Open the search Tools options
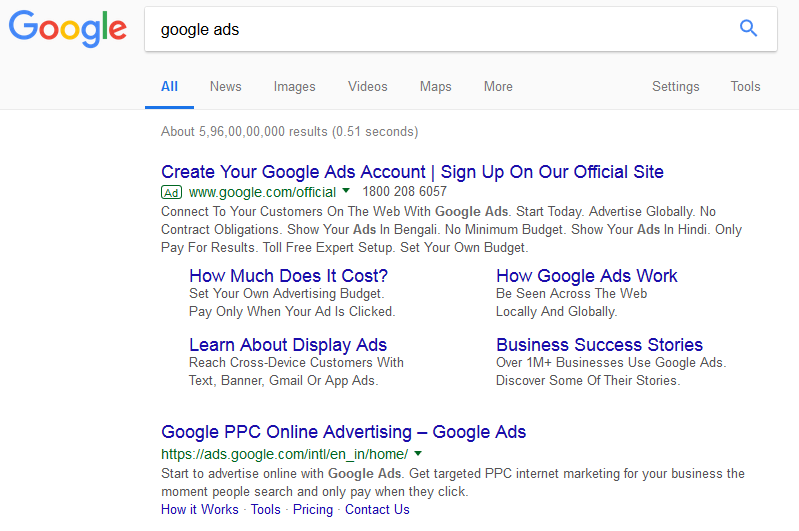The image size is (799, 531). coord(745,87)
